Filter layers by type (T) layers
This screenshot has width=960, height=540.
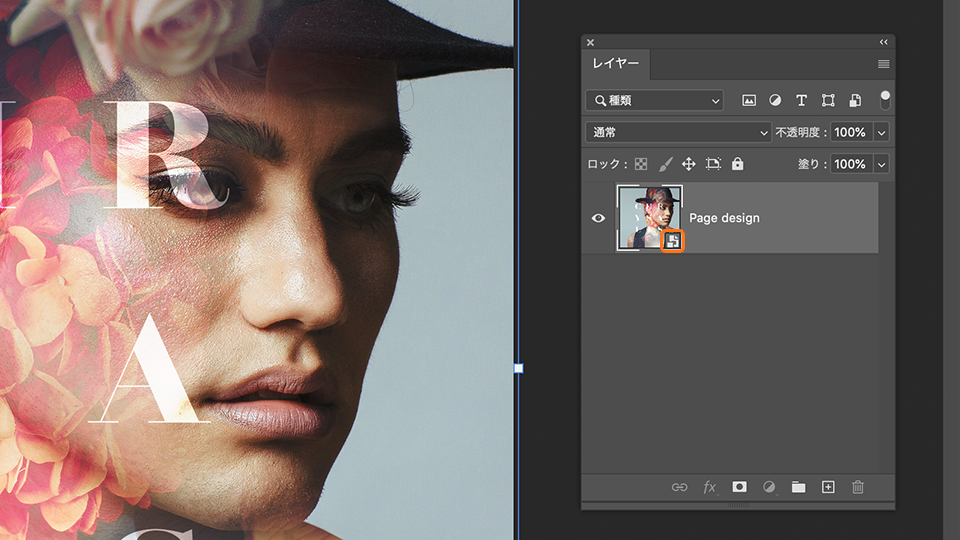coord(801,100)
